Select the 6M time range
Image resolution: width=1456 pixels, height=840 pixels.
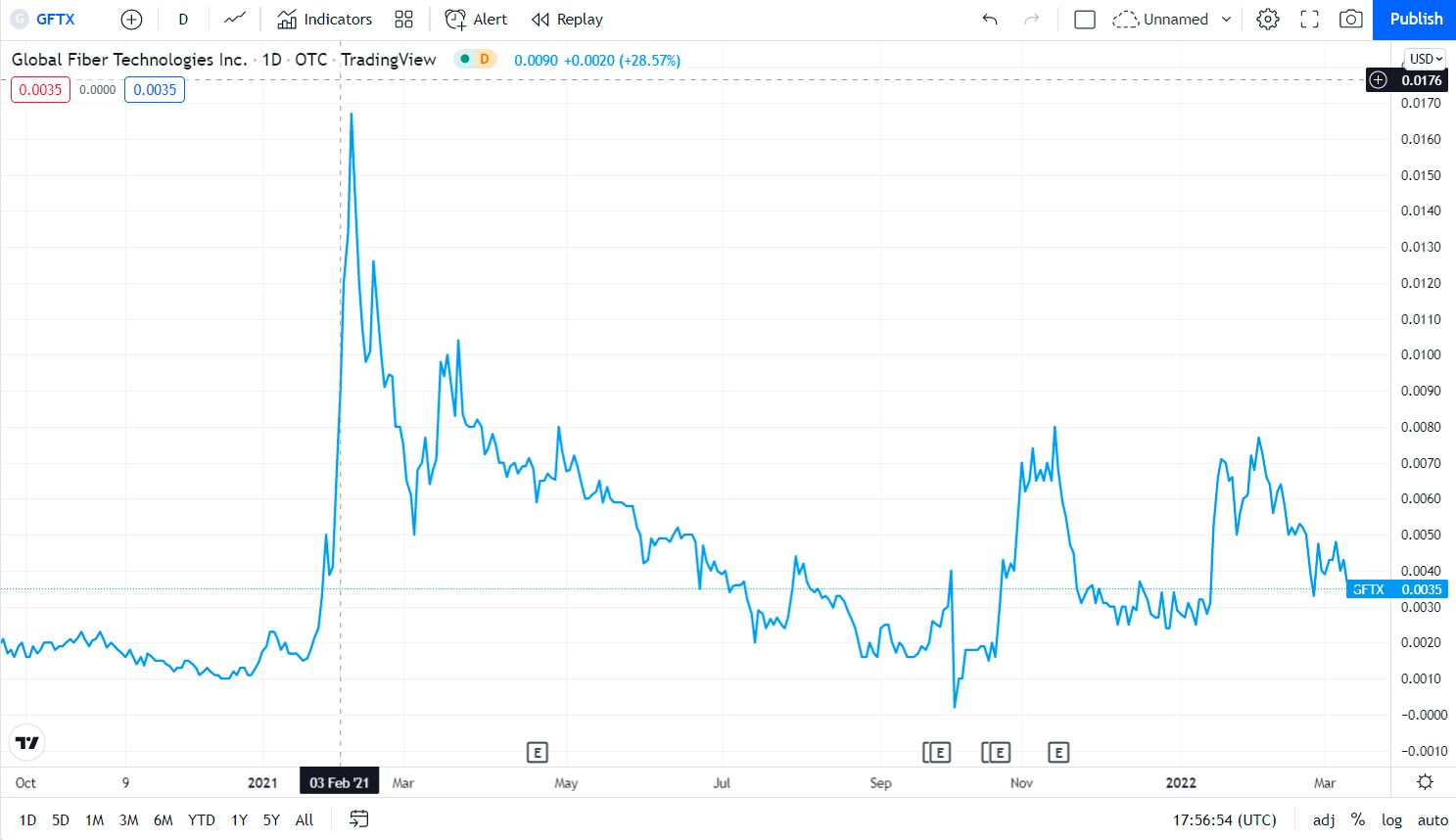(163, 819)
